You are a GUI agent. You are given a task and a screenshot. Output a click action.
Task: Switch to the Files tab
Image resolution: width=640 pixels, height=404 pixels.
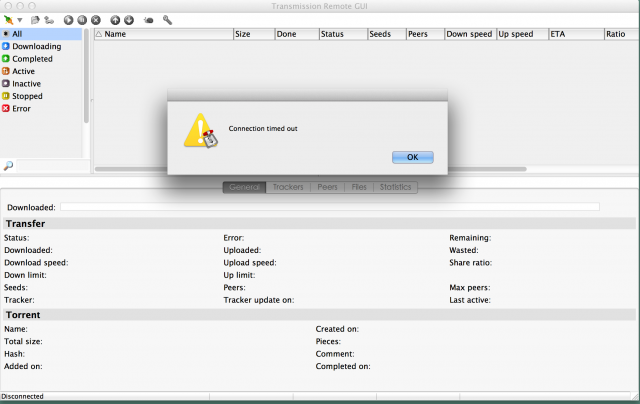pyautogui.click(x=359, y=187)
